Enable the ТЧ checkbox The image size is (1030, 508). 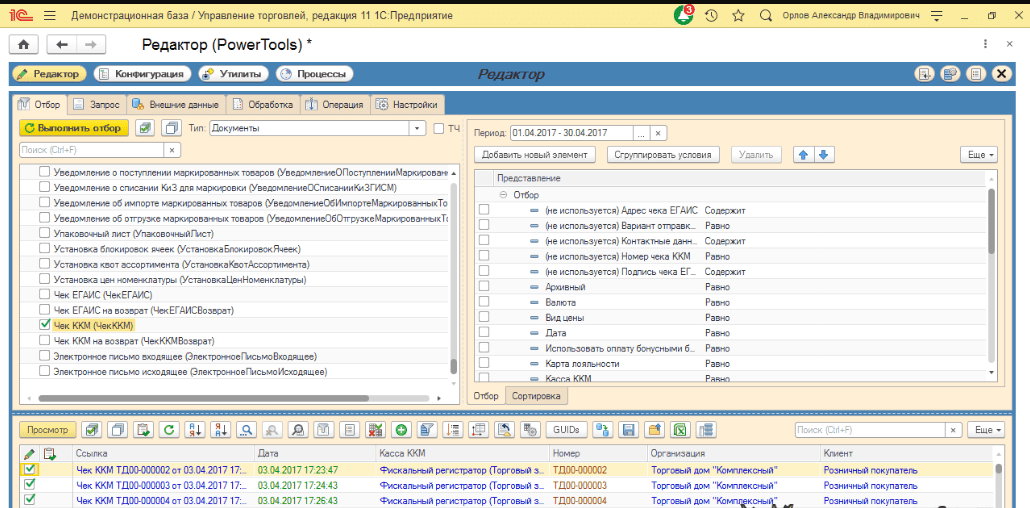pos(439,128)
